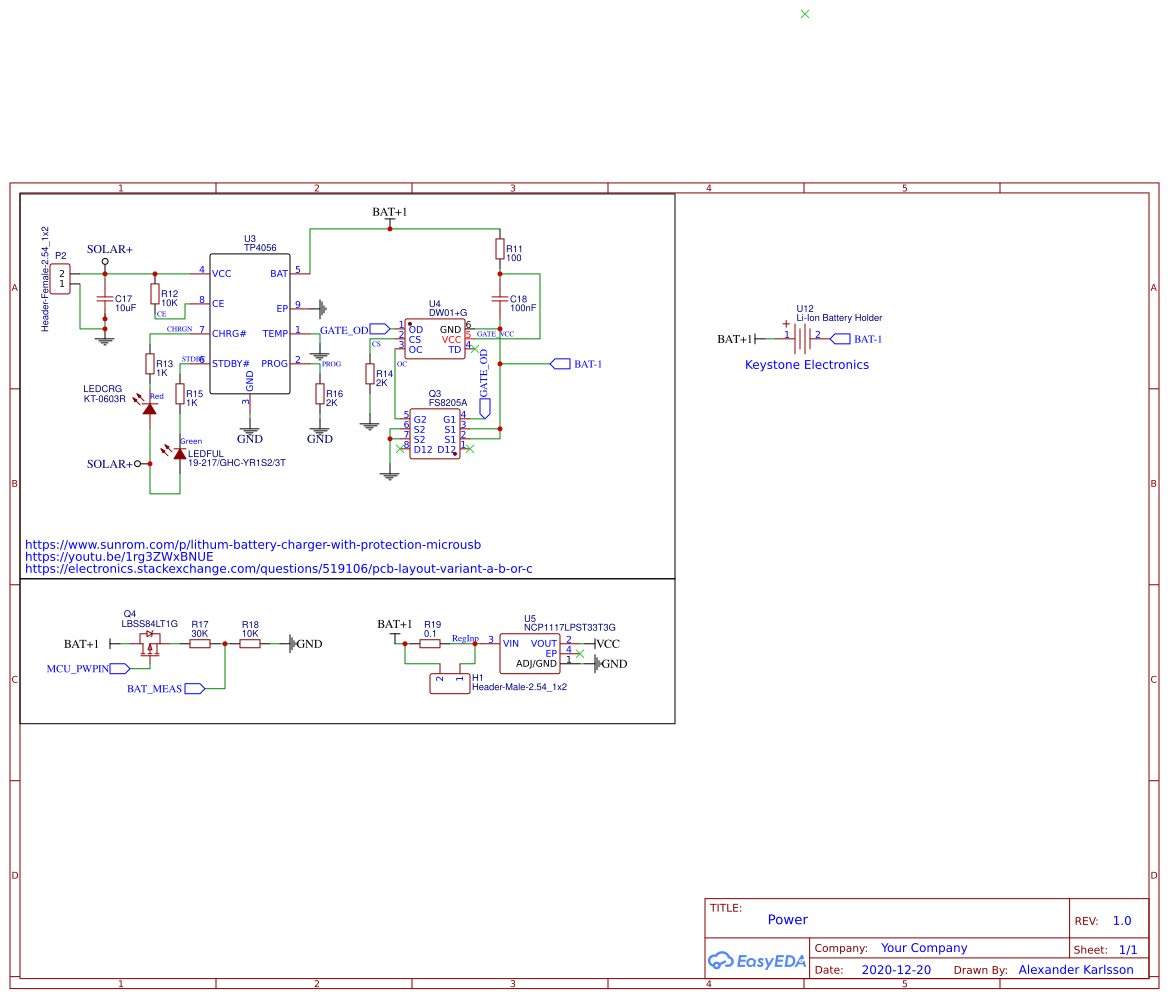1169x999 pixels.
Task: Click the "Power" title text field
Action: 787,920
